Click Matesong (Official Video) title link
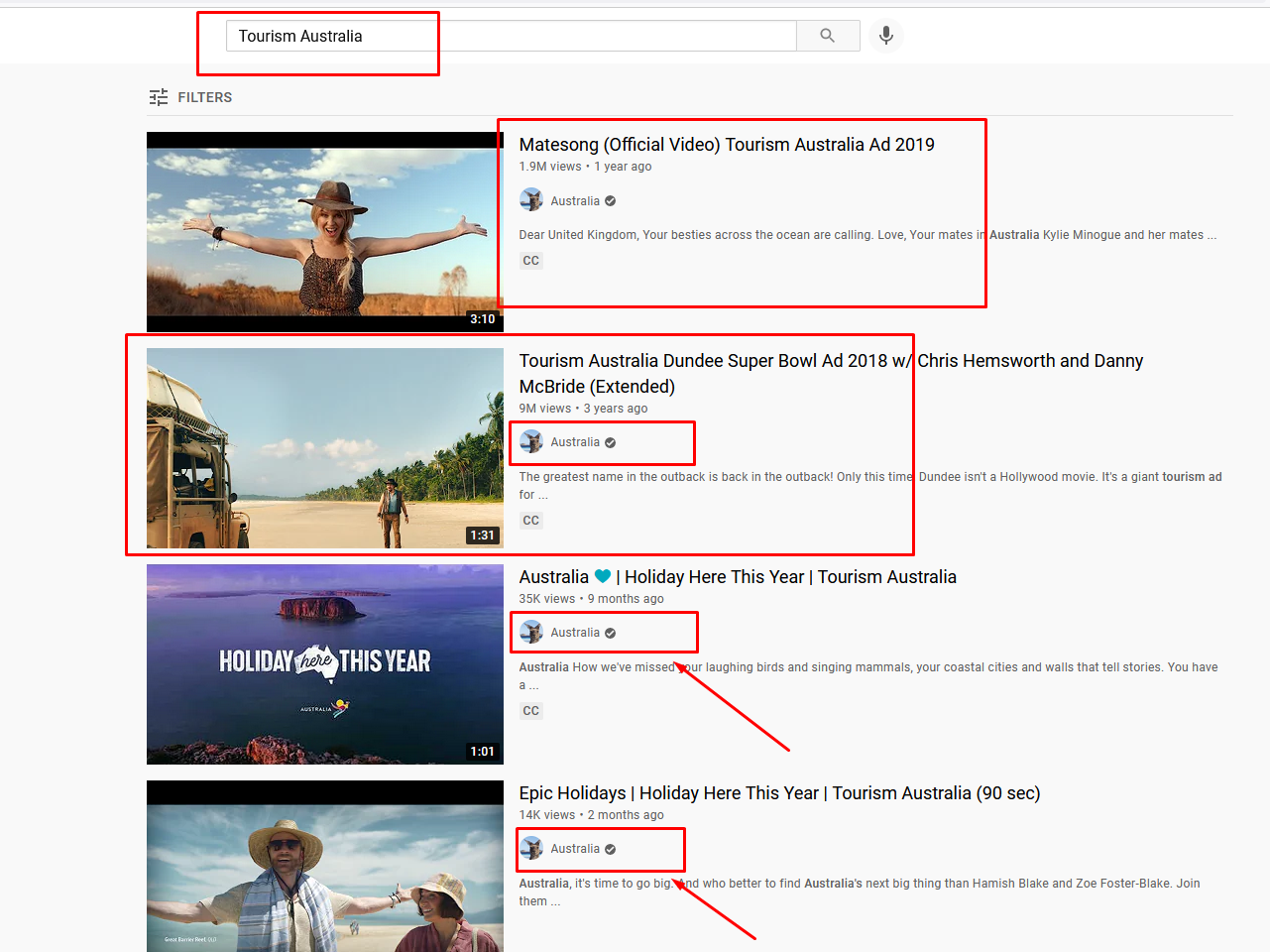The image size is (1270, 952). (726, 145)
